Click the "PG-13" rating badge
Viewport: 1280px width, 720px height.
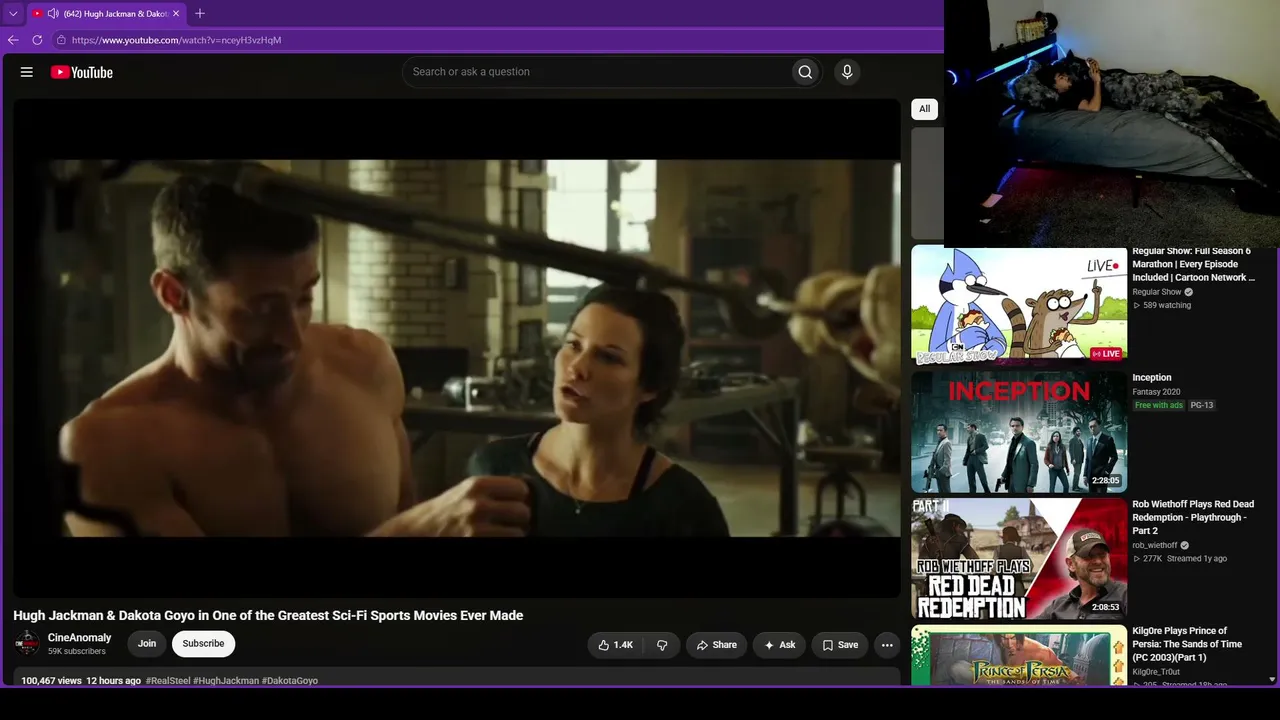[1202, 405]
